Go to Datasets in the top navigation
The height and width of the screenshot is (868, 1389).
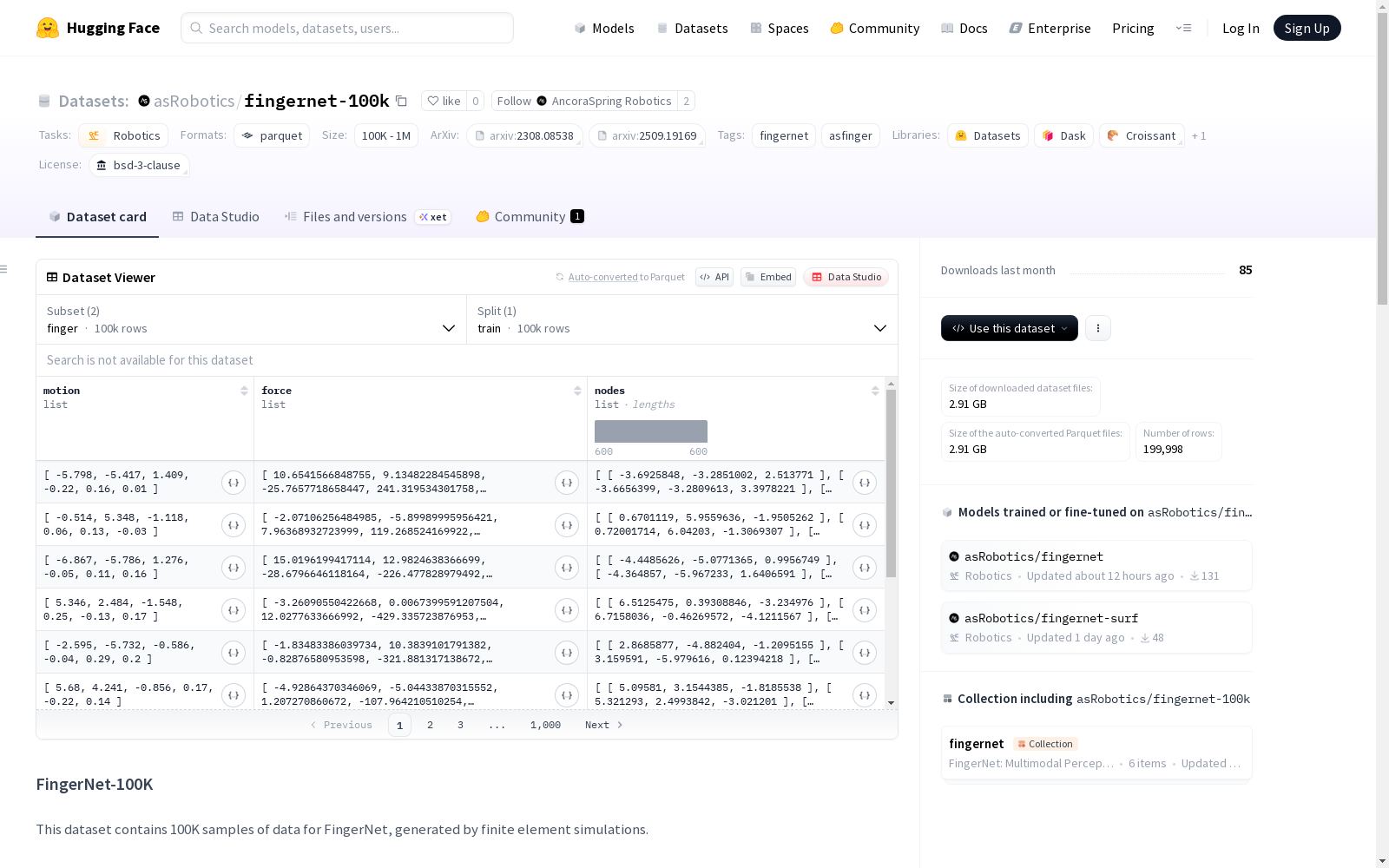click(x=692, y=28)
